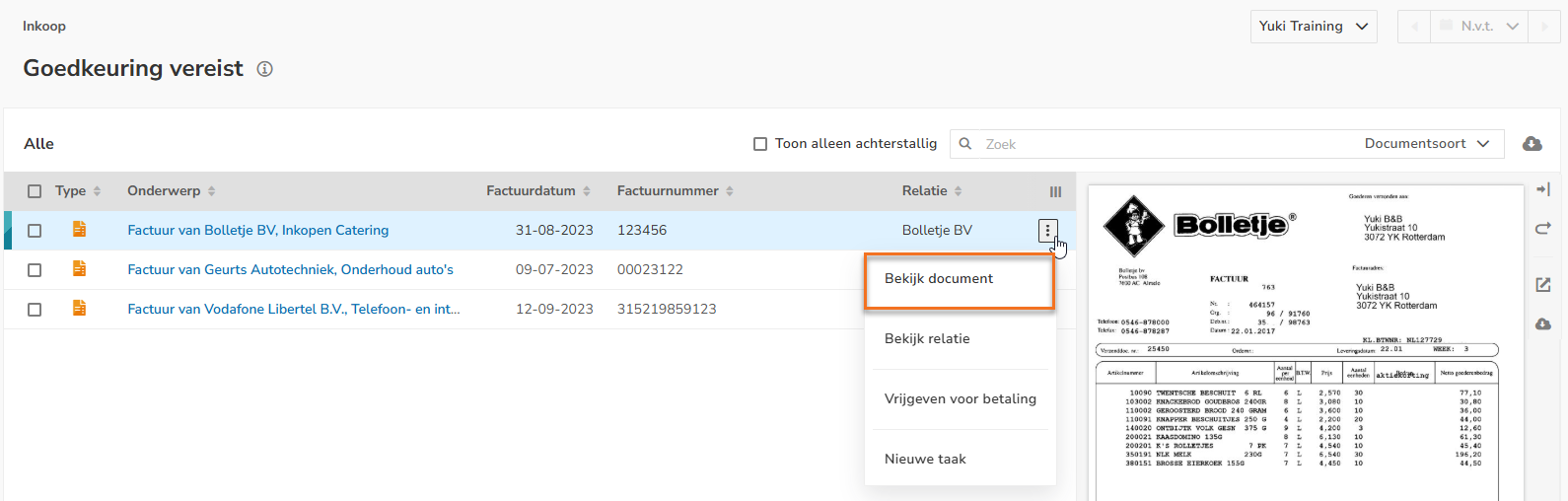1568x501 pixels.
Task: Click the cloud download icon next to Documentsoort
Action: (x=1532, y=144)
